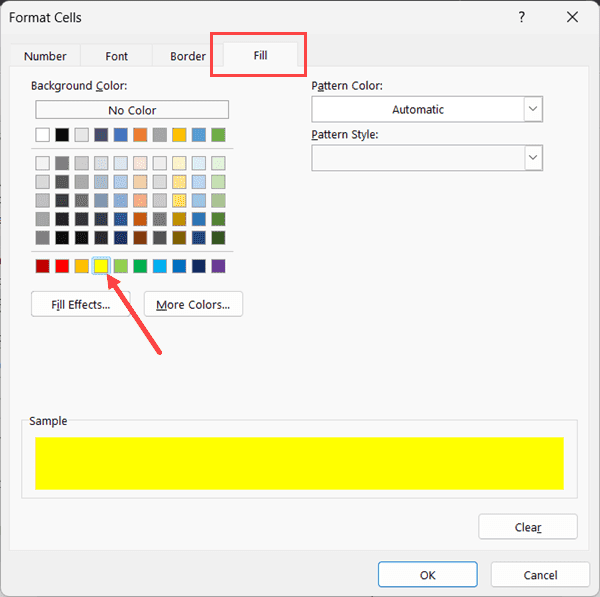Go to the Border tab
The width and height of the screenshot is (600, 597).
pos(187,57)
